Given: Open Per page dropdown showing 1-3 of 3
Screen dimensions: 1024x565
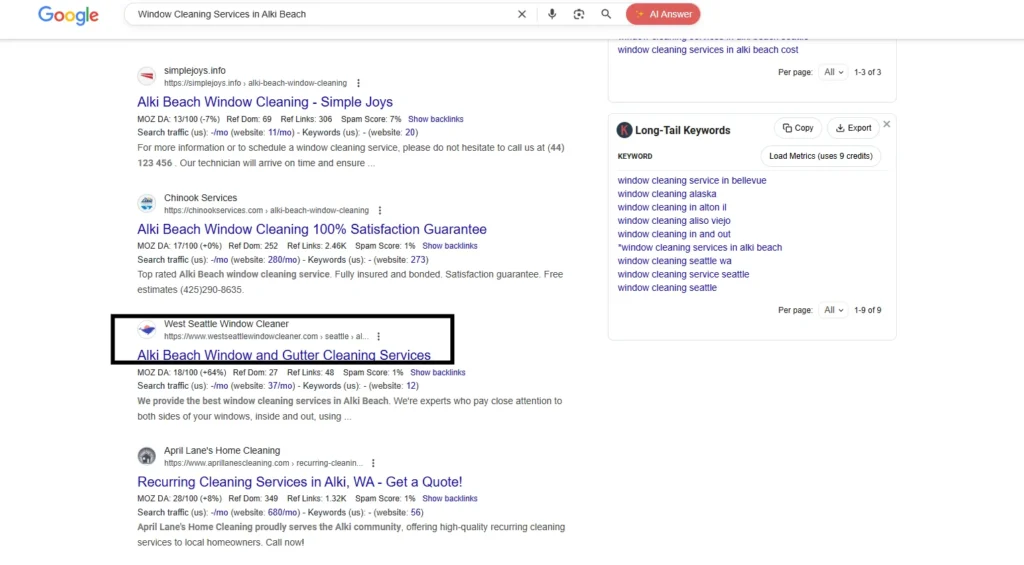Looking at the screenshot, I should click(833, 73).
